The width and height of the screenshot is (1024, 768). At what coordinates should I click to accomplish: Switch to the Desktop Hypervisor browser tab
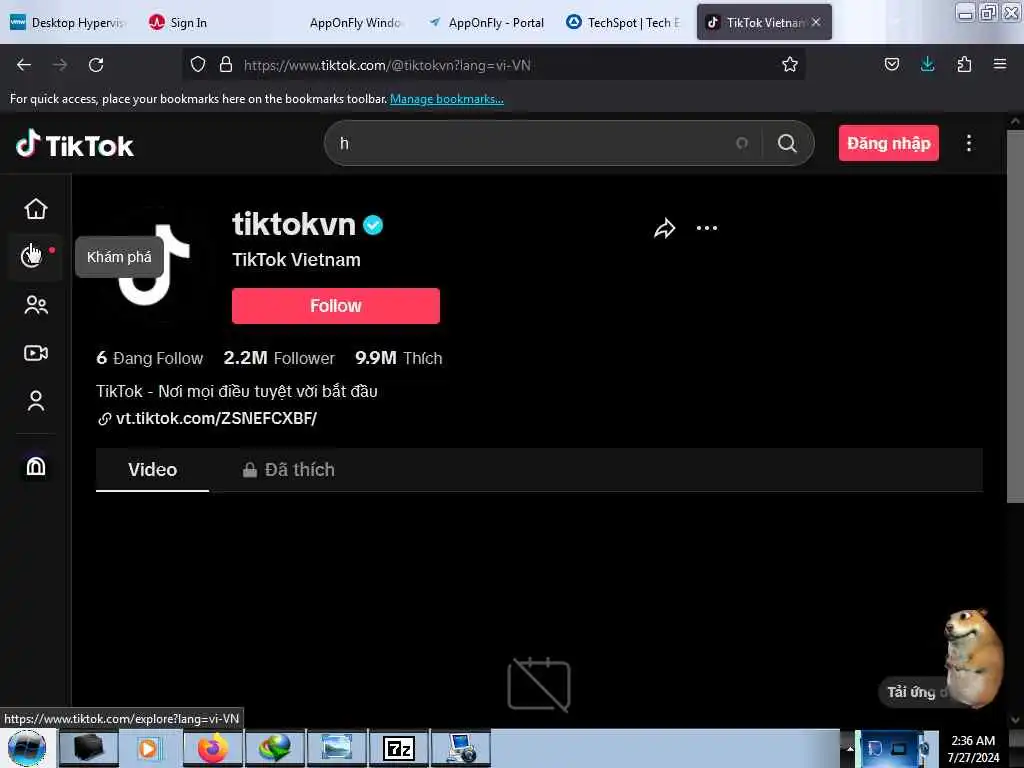coord(68,22)
